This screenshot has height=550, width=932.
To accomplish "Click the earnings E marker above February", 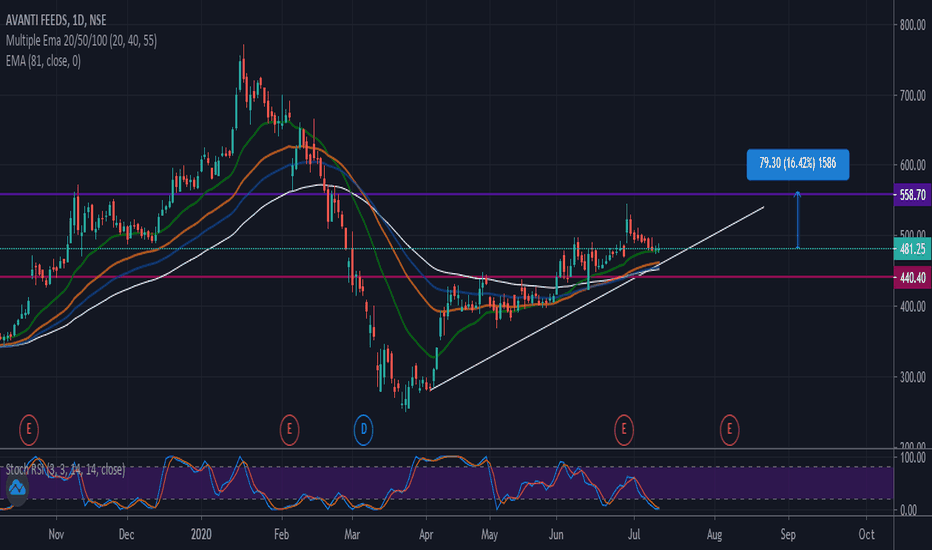I will [289, 429].
